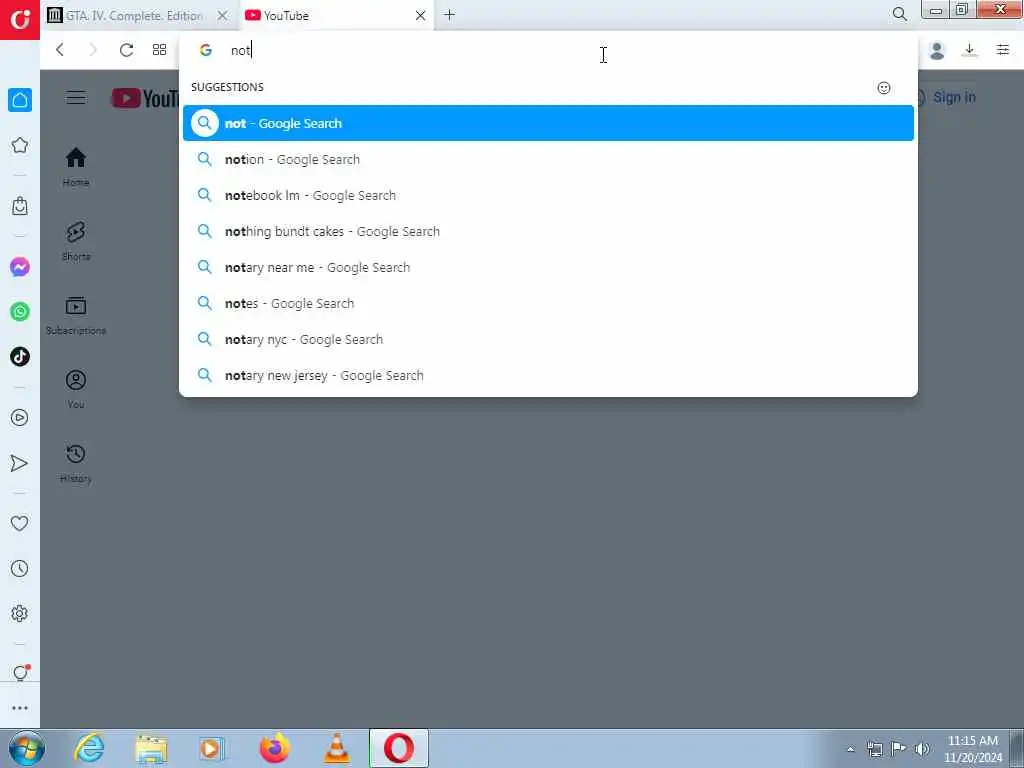Image resolution: width=1024 pixels, height=768 pixels.
Task: Launch VLC media player from taskbar
Action: (337, 748)
